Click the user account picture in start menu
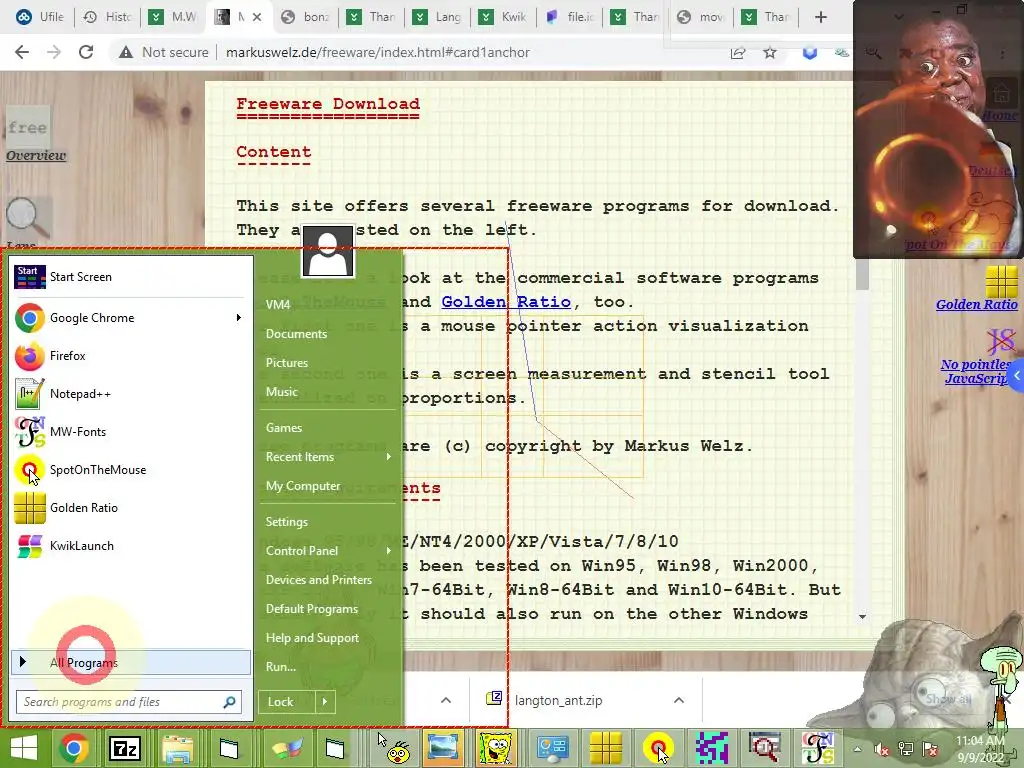Viewport: 1024px width, 768px height. pyautogui.click(x=328, y=252)
